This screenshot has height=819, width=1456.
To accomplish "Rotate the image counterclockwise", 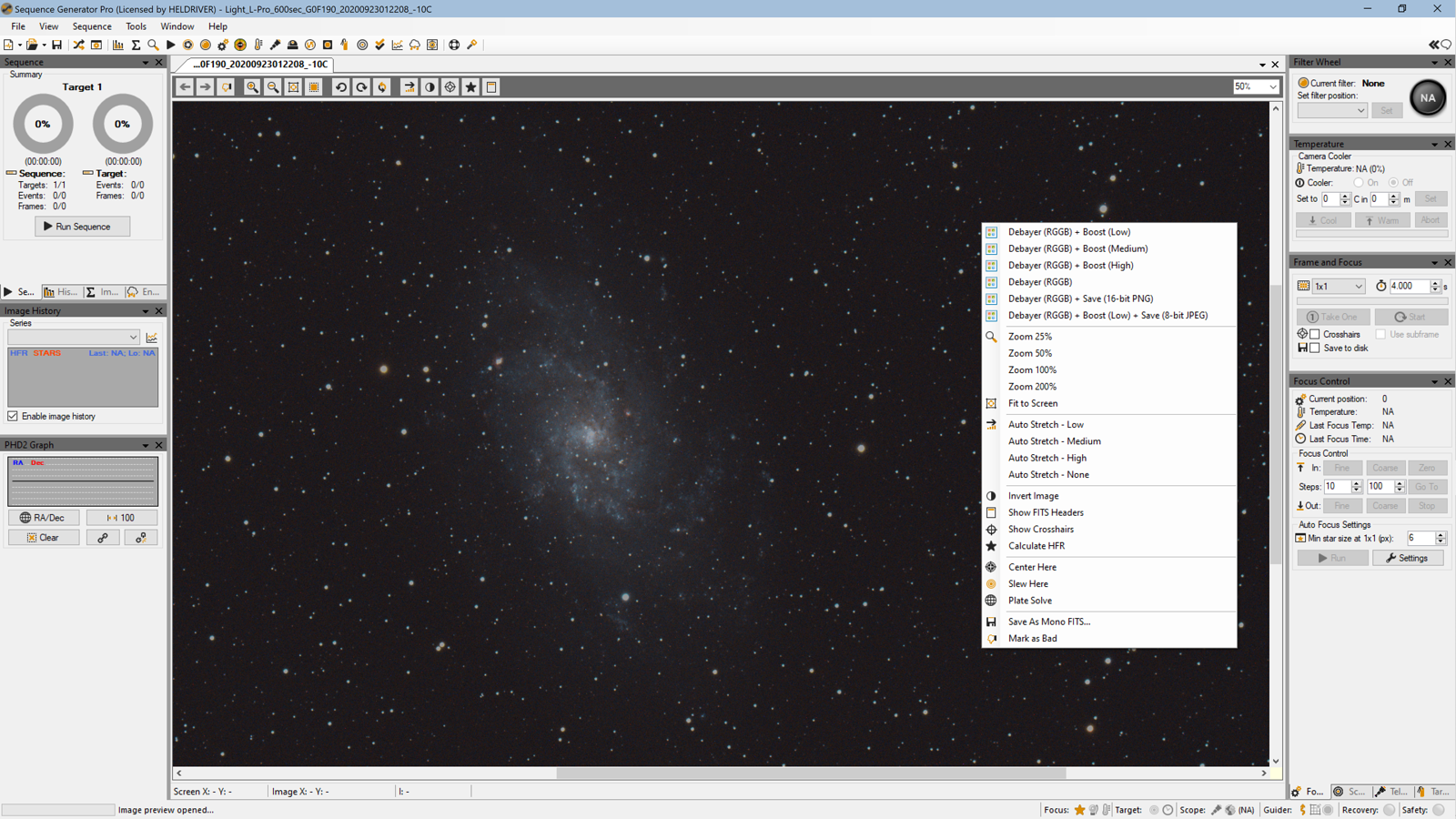I will [339, 86].
